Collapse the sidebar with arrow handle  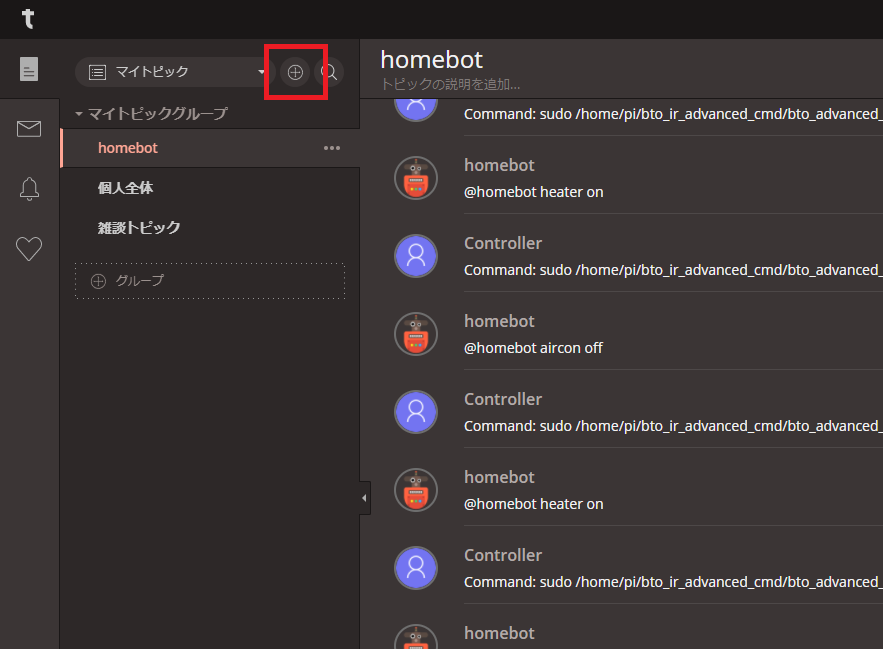pyautogui.click(x=365, y=498)
